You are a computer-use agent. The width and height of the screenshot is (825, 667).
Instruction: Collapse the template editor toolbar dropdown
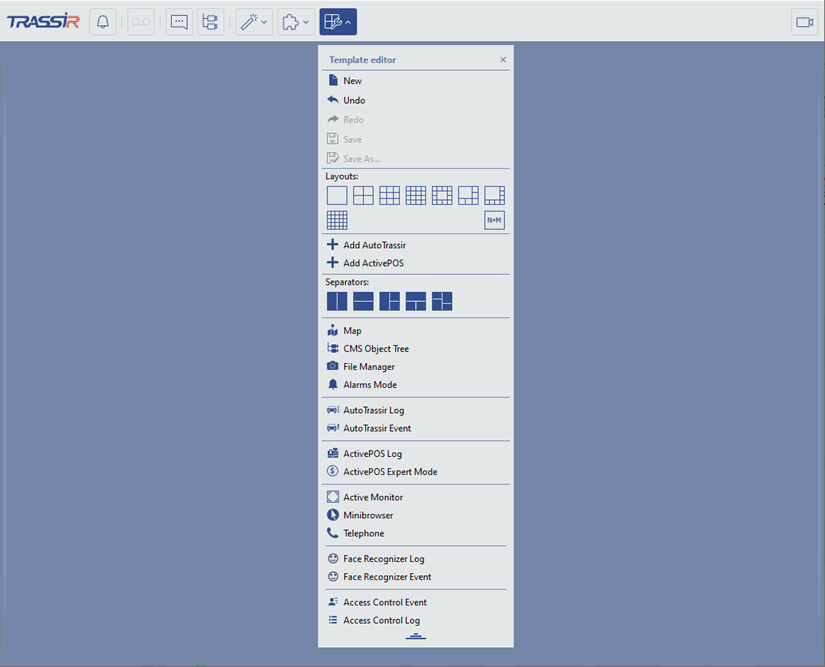(x=338, y=22)
